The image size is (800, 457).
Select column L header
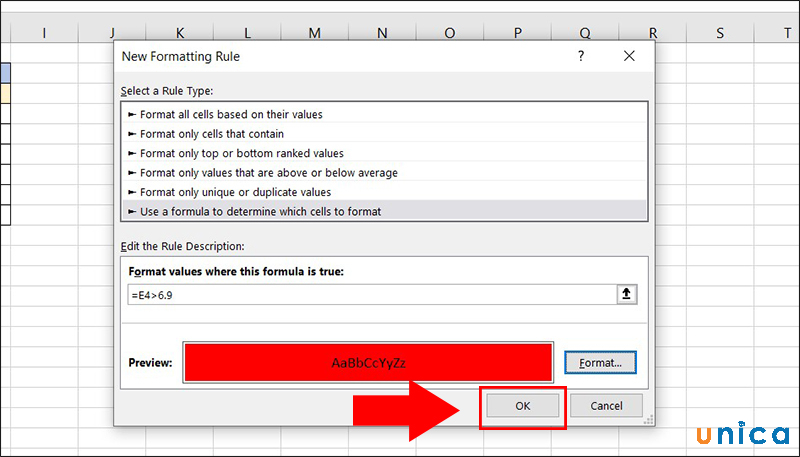click(x=247, y=33)
